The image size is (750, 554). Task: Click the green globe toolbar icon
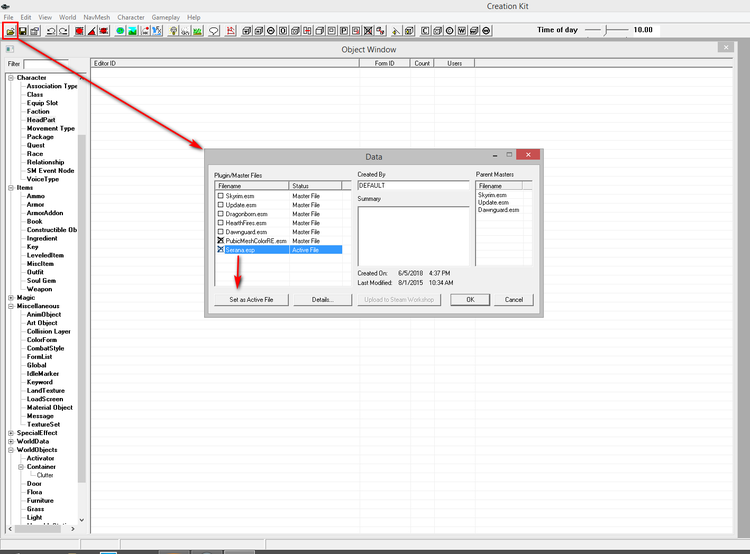pyautogui.click(x=120, y=31)
